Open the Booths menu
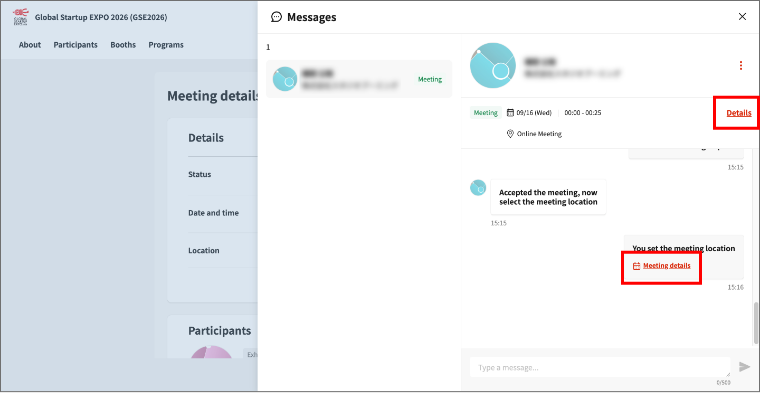760x393 pixels. point(123,45)
